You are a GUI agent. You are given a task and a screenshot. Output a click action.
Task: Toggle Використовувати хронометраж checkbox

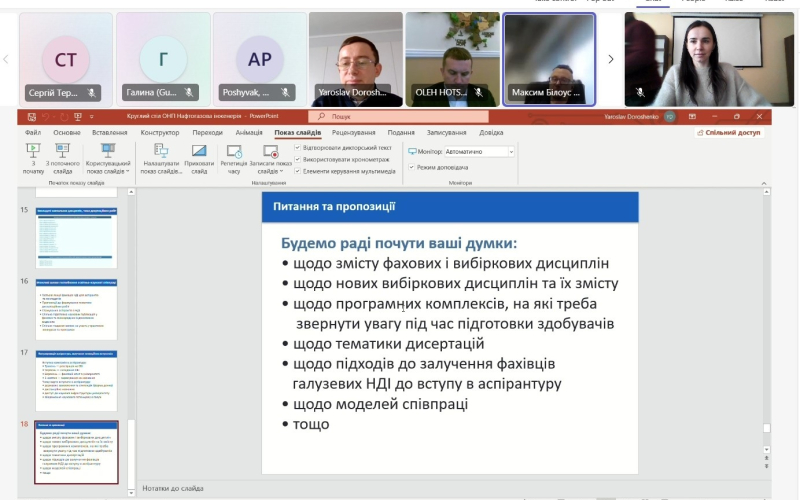(x=297, y=159)
